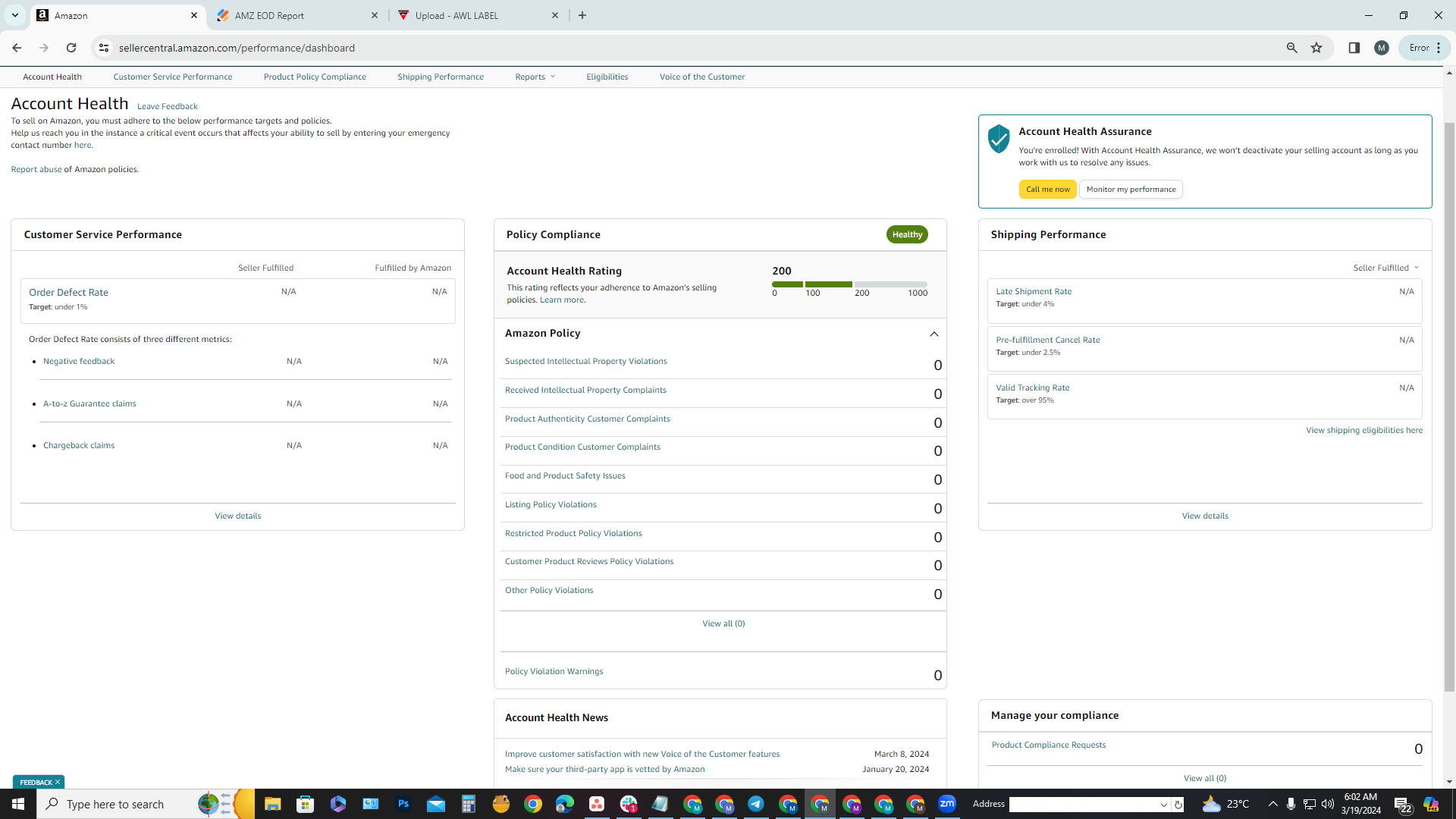Open a new browser tab

[x=582, y=15]
